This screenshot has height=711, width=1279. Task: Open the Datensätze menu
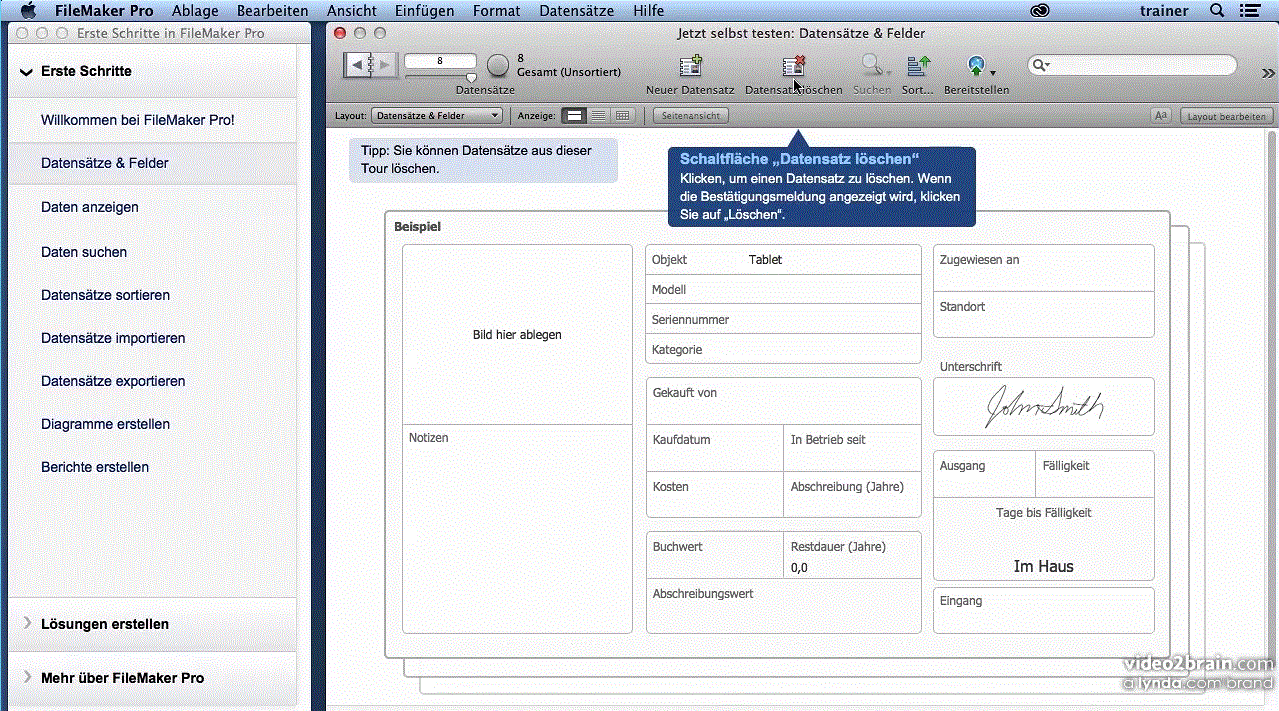coord(577,11)
